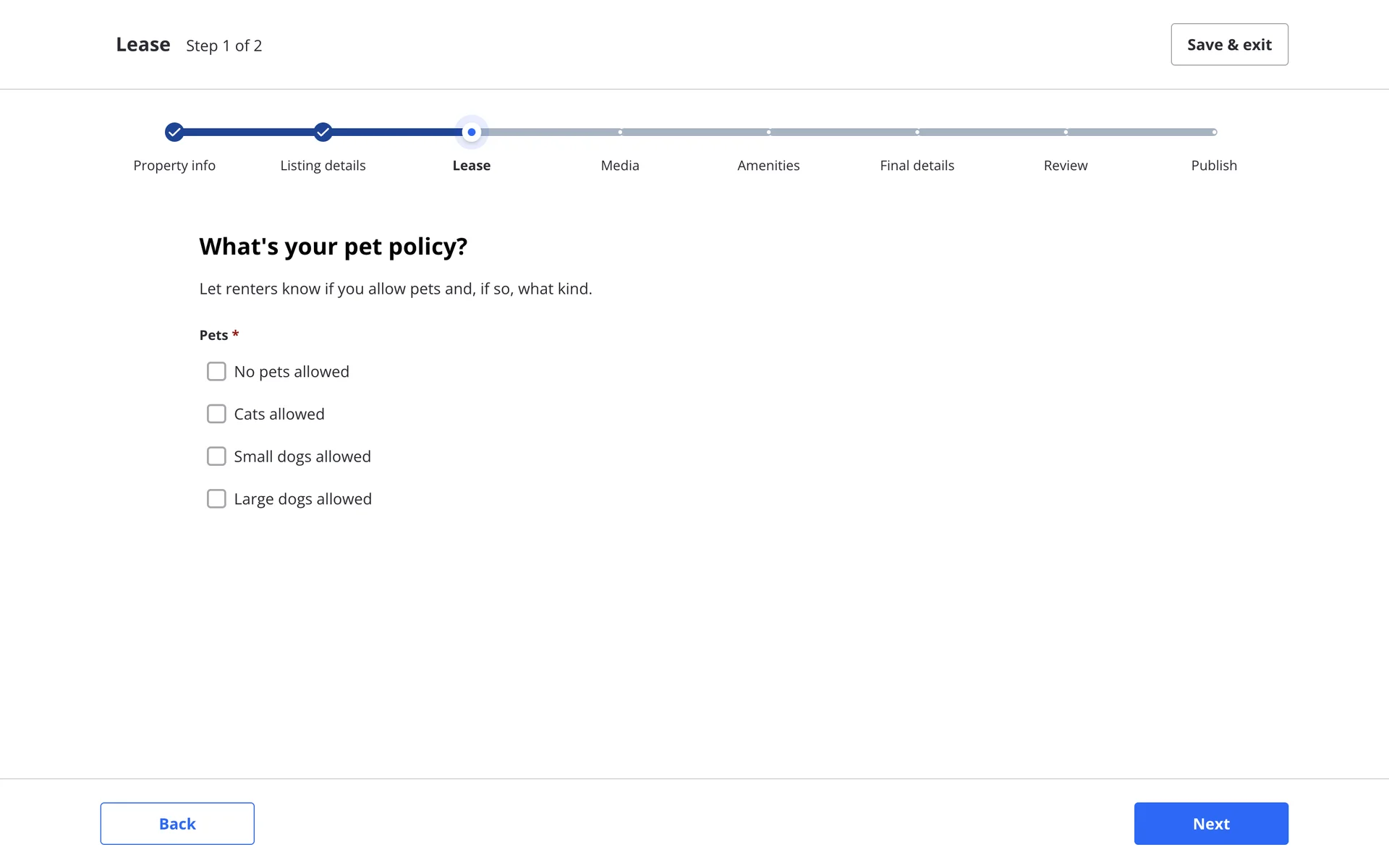Click the current Lease step dot

(x=472, y=132)
